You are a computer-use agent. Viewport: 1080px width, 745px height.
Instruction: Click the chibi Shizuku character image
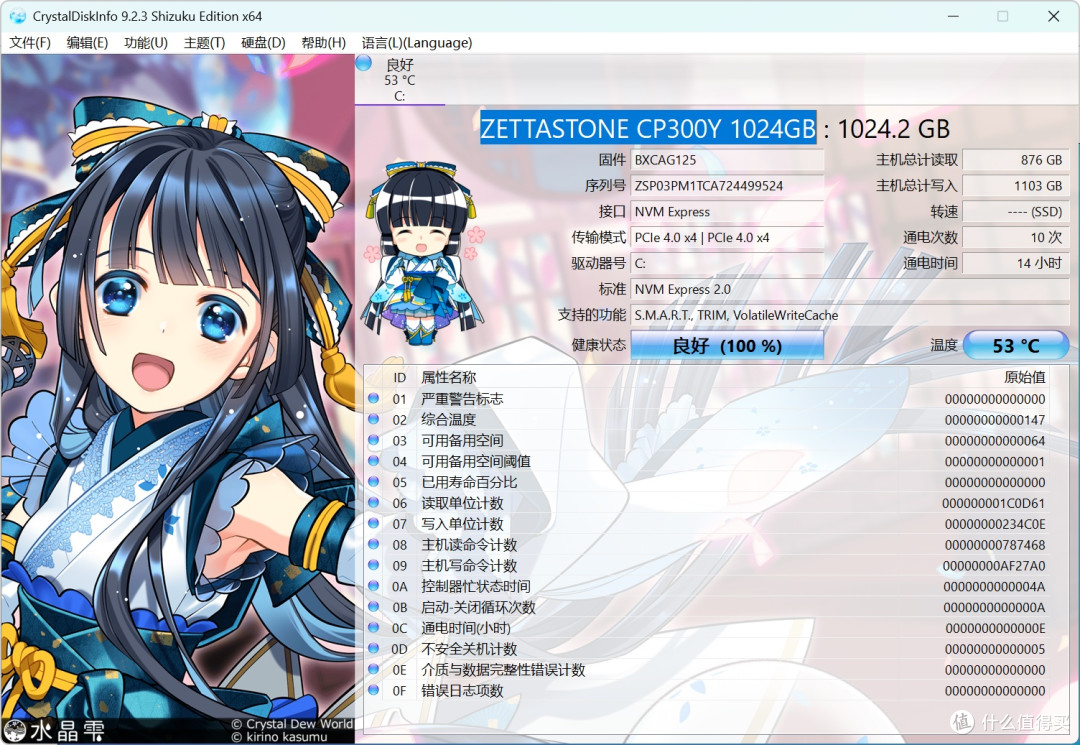pyautogui.click(x=423, y=252)
